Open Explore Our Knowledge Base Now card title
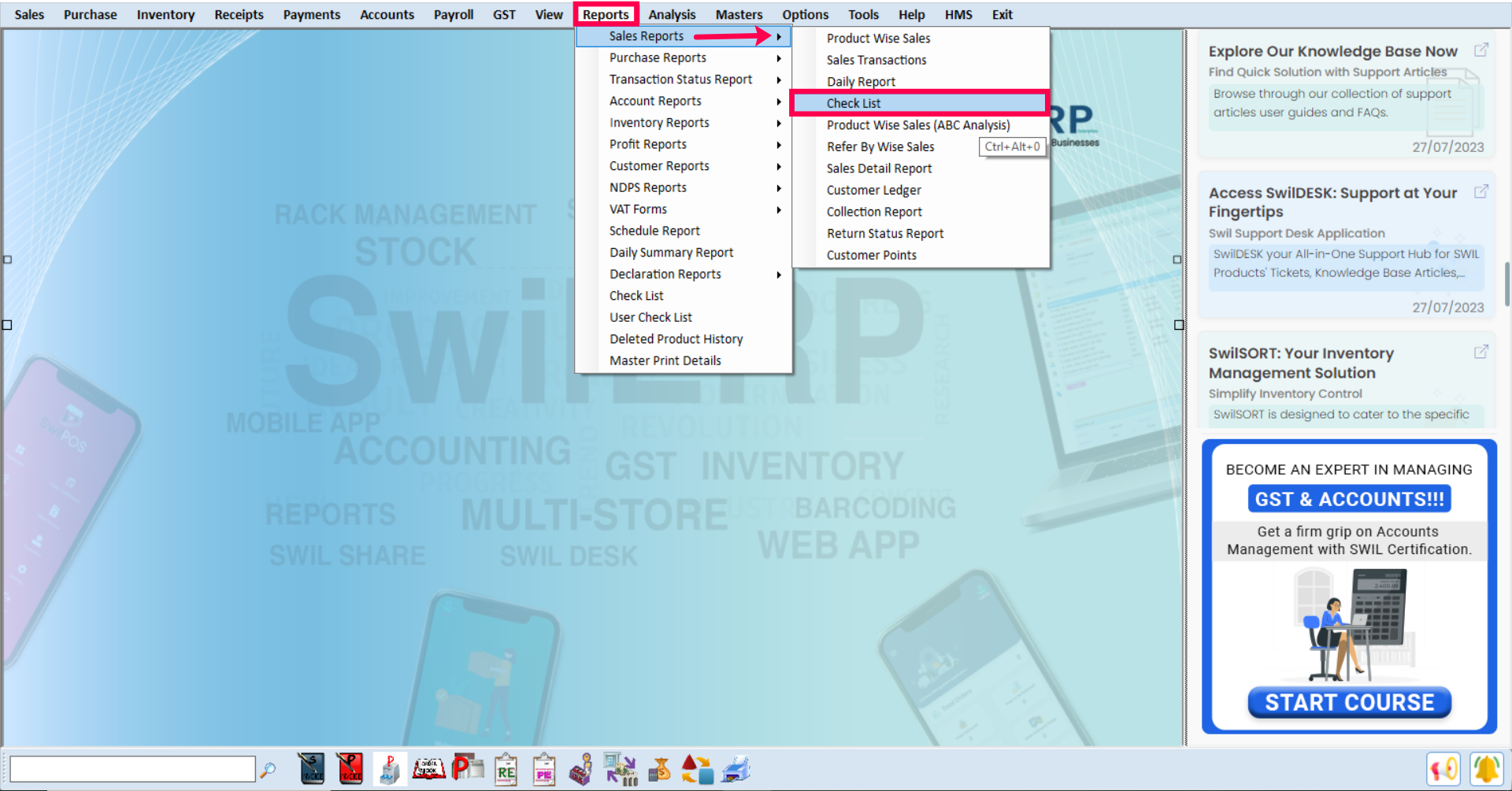This screenshot has height=791, width=1512. point(1332,51)
